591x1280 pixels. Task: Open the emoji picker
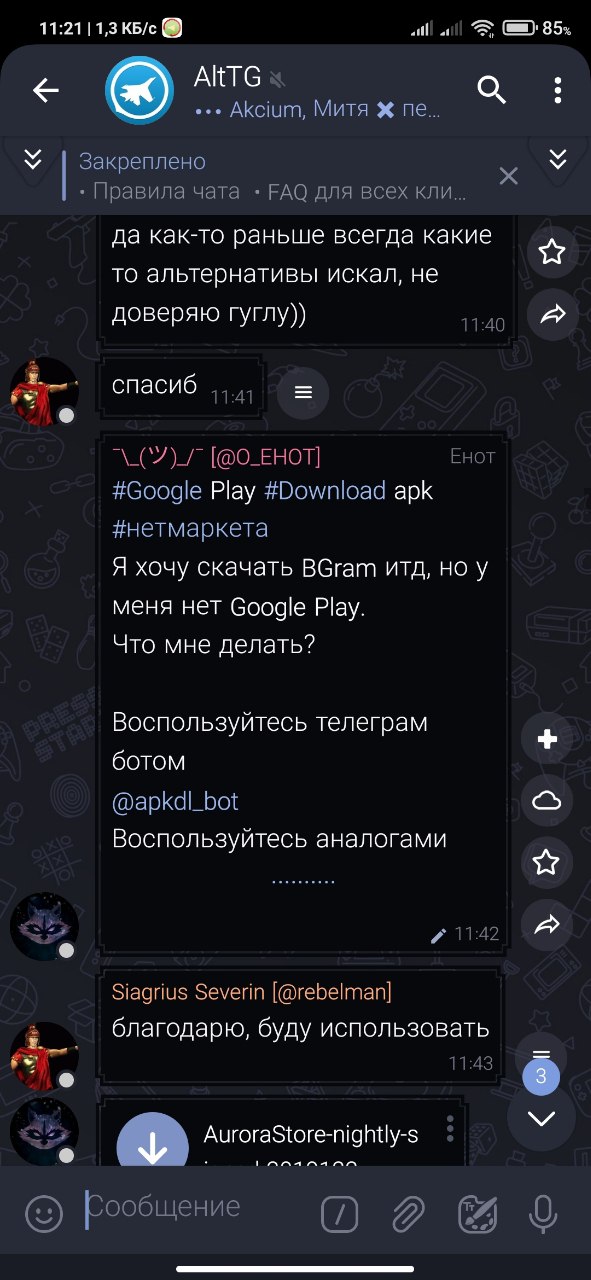[43, 1215]
